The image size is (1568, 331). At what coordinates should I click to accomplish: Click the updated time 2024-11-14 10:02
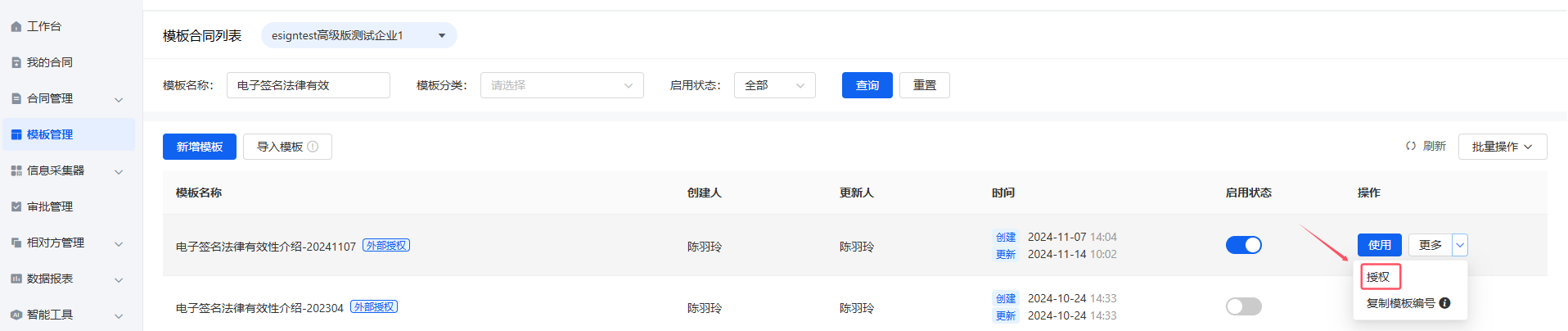tap(1072, 254)
